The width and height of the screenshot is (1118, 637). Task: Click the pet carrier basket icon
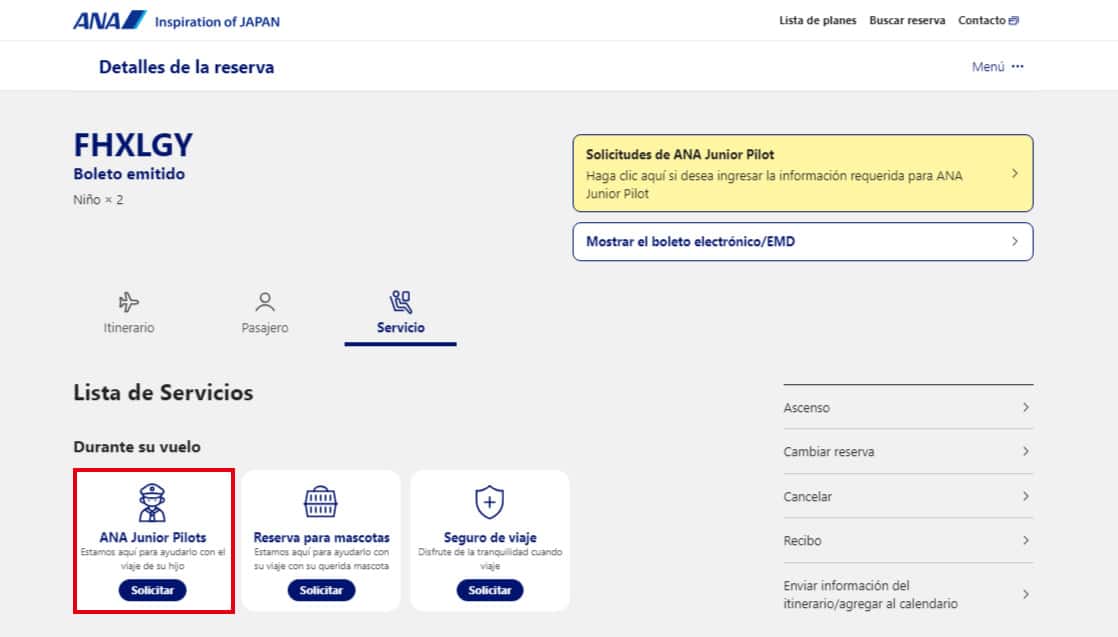coord(321,502)
